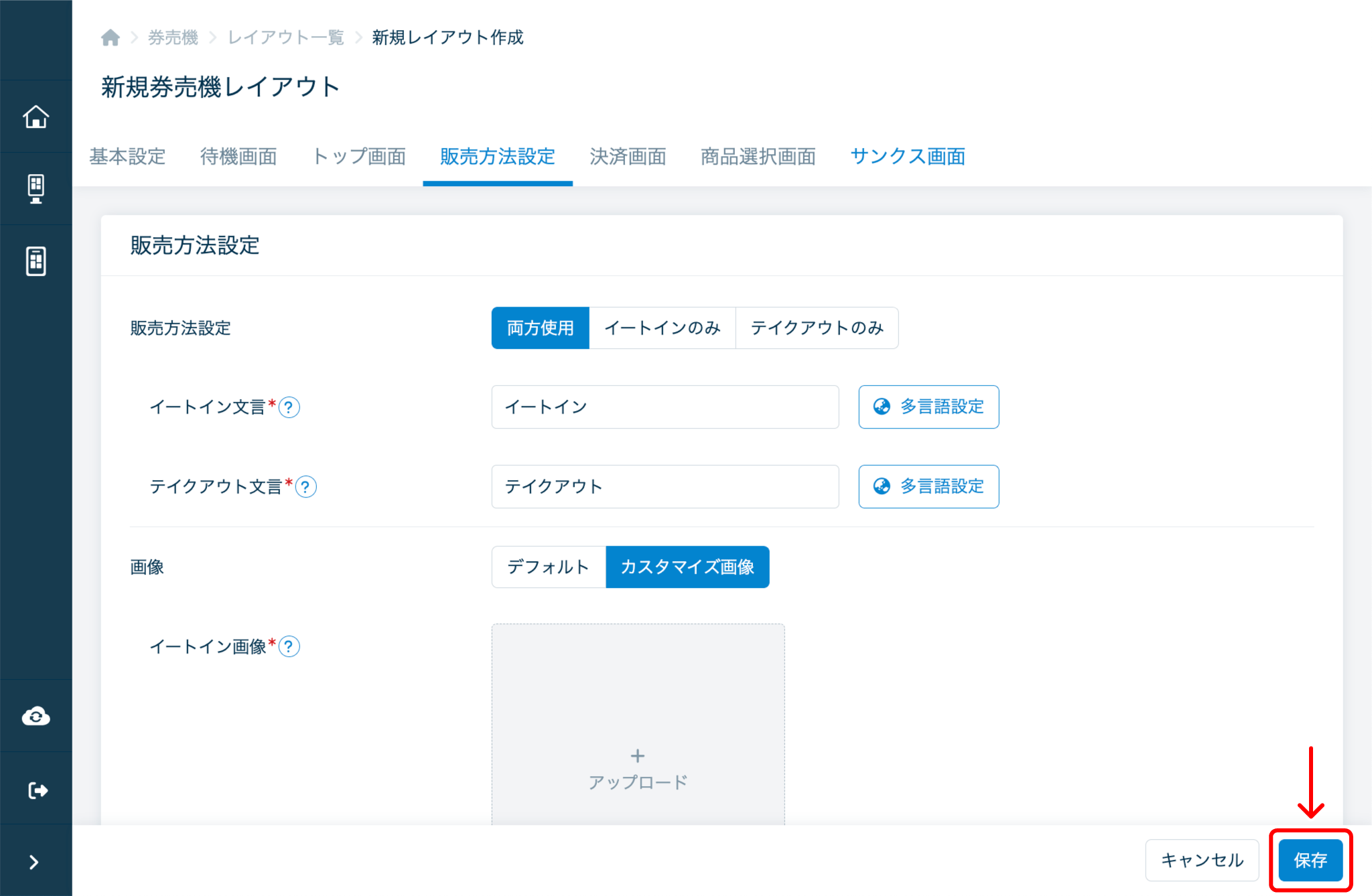Select 両方使用 sales method option

tap(540, 328)
